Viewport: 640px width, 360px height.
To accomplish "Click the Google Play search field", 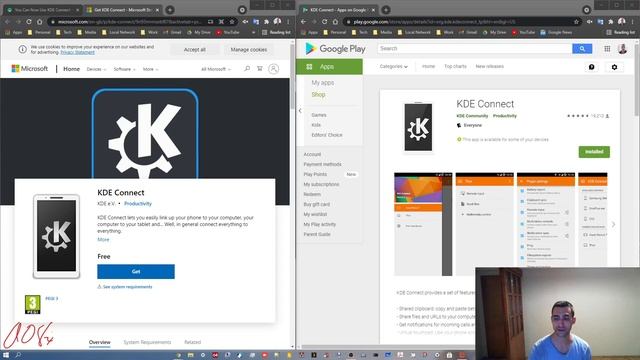I will pyautogui.click(x=475, y=49).
